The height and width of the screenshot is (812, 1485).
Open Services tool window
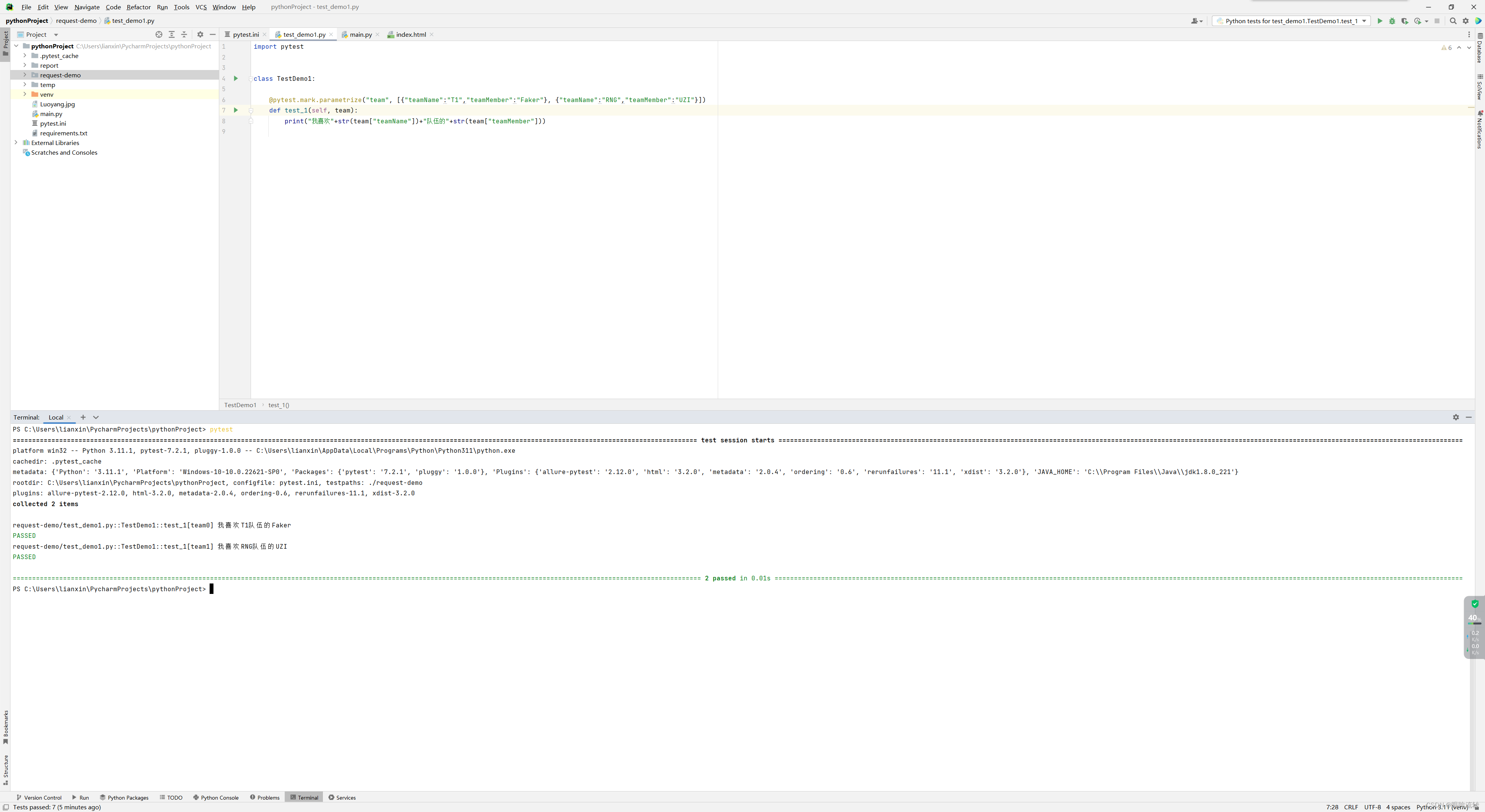pyautogui.click(x=342, y=798)
